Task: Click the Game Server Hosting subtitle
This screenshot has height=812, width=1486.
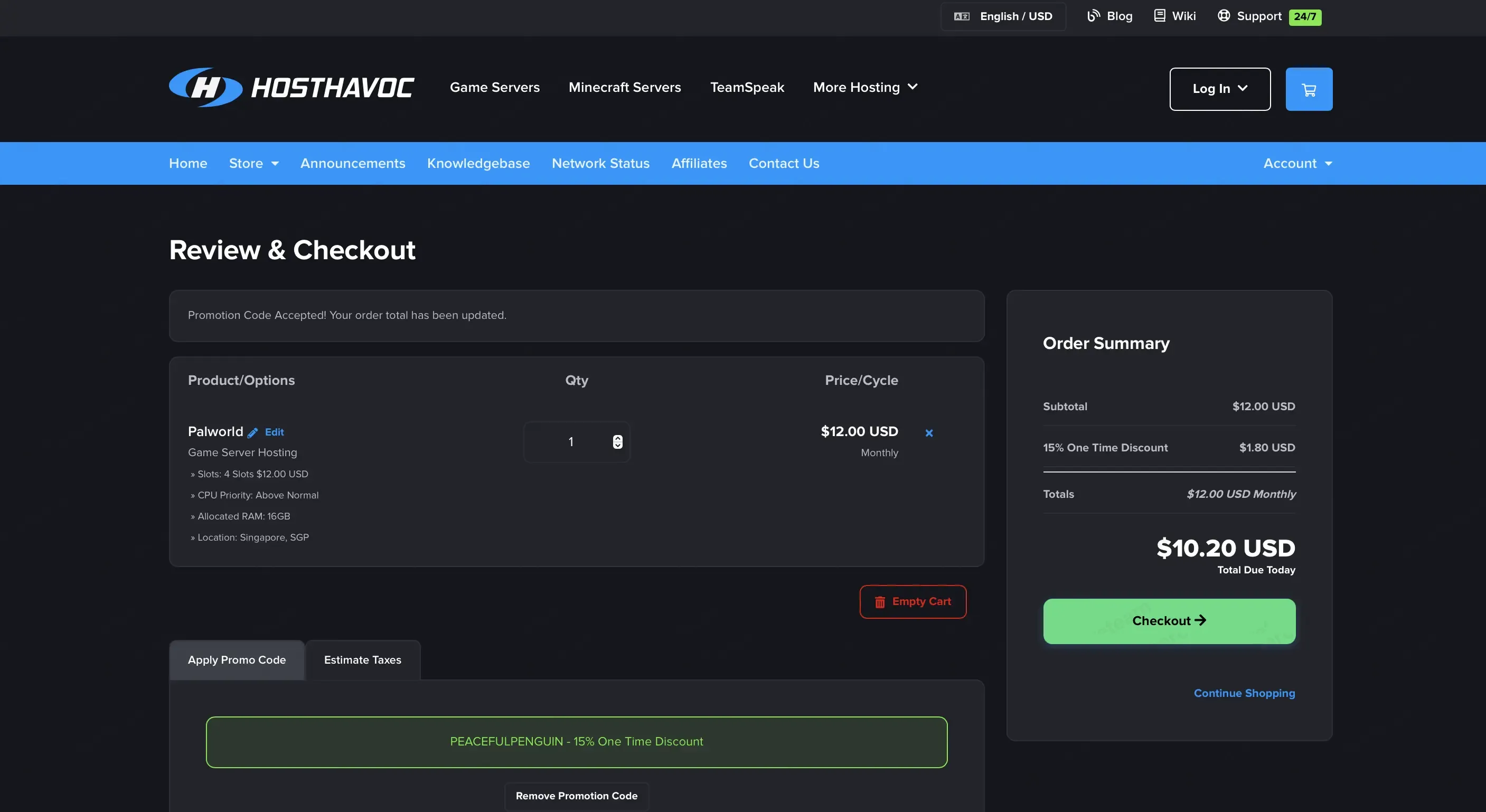Action: [242, 452]
